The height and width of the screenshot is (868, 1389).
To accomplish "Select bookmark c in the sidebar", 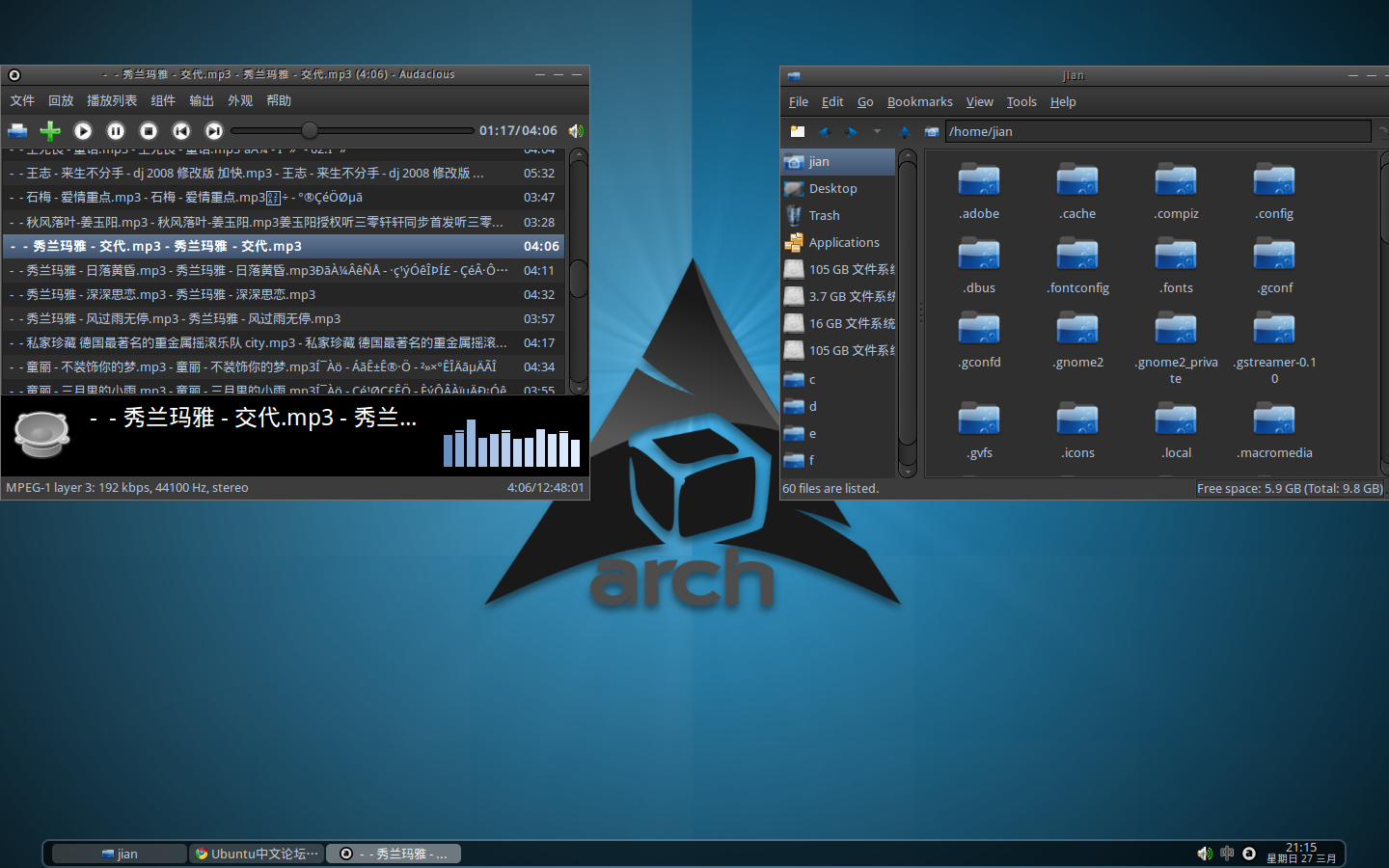I will tap(837, 380).
